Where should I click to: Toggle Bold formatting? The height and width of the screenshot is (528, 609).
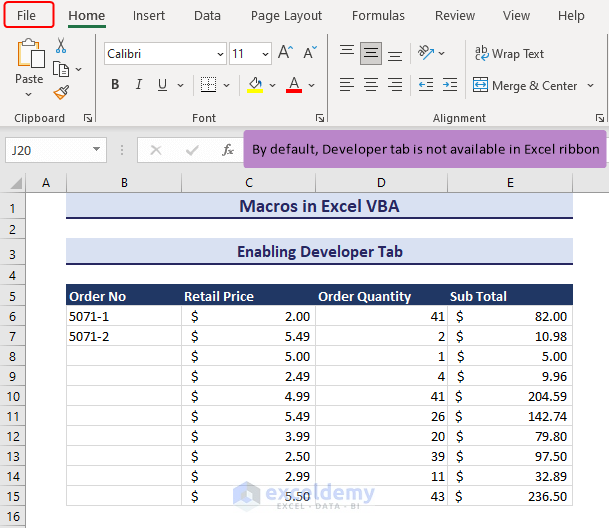pyautogui.click(x=115, y=85)
